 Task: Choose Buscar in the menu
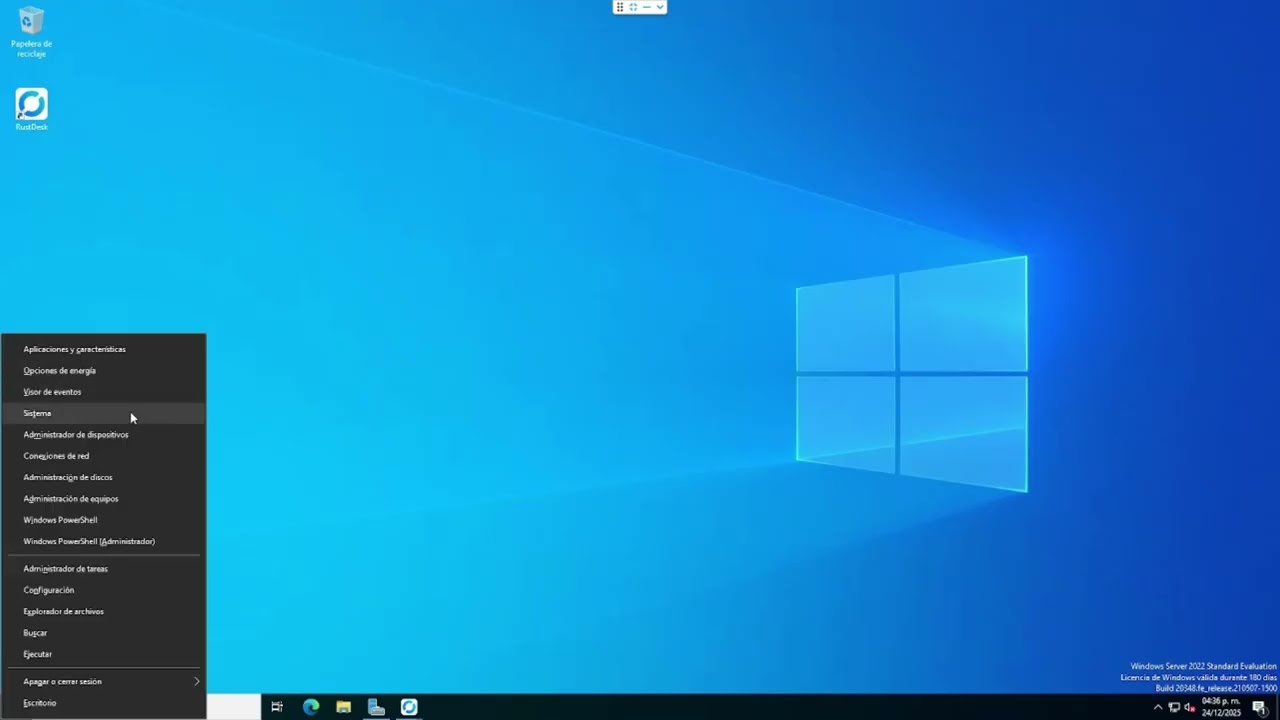pos(104,632)
